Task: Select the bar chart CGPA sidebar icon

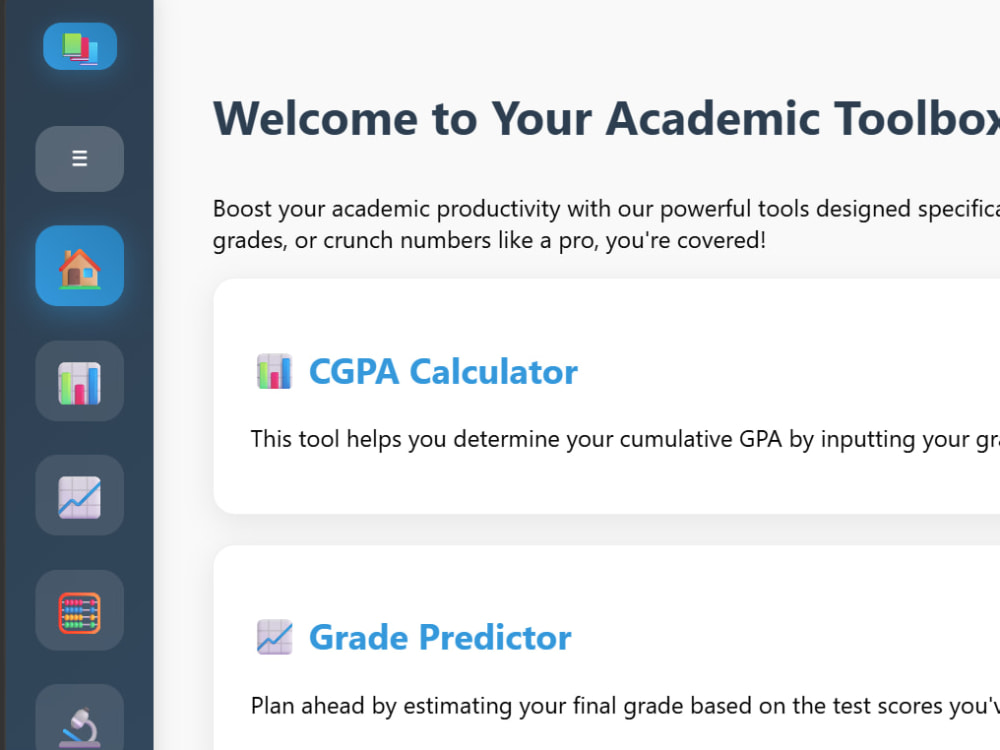Action: pos(80,381)
